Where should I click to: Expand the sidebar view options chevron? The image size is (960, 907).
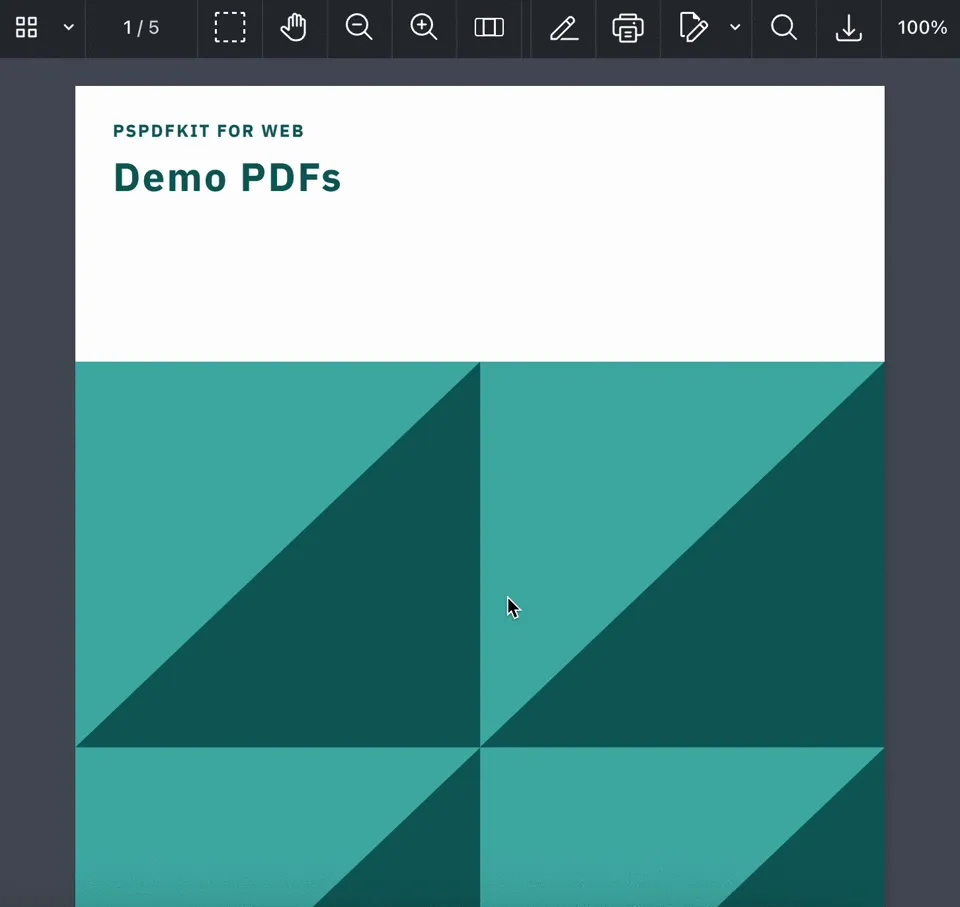68,28
